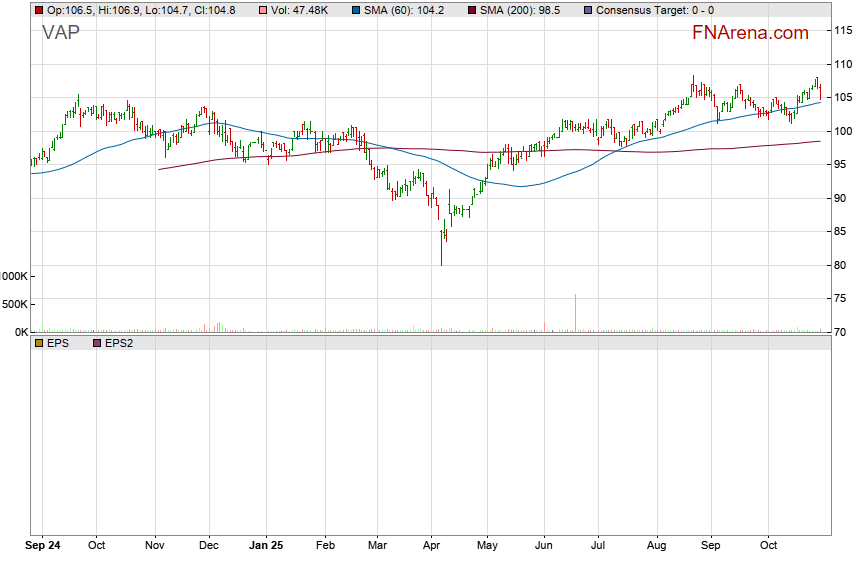Click the yellow EPS legend swatch
Image resolution: width=859 pixels, height=566 pixels.
(39, 343)
